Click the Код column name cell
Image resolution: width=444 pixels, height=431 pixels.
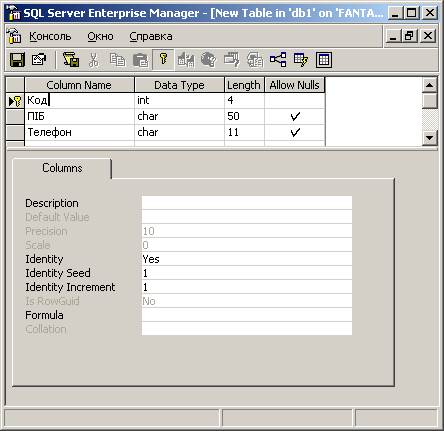(79, 101)
